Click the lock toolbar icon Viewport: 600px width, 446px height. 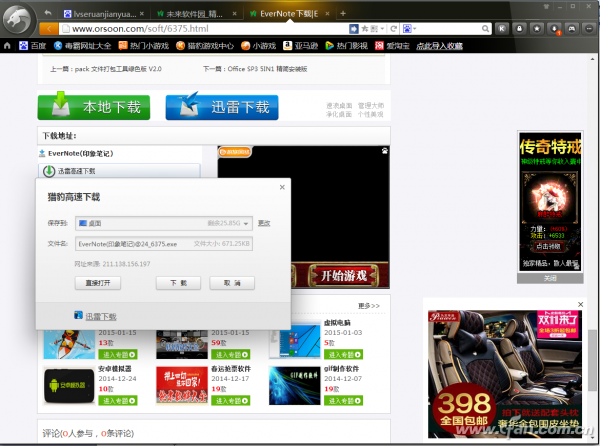(x=519, y=29)
